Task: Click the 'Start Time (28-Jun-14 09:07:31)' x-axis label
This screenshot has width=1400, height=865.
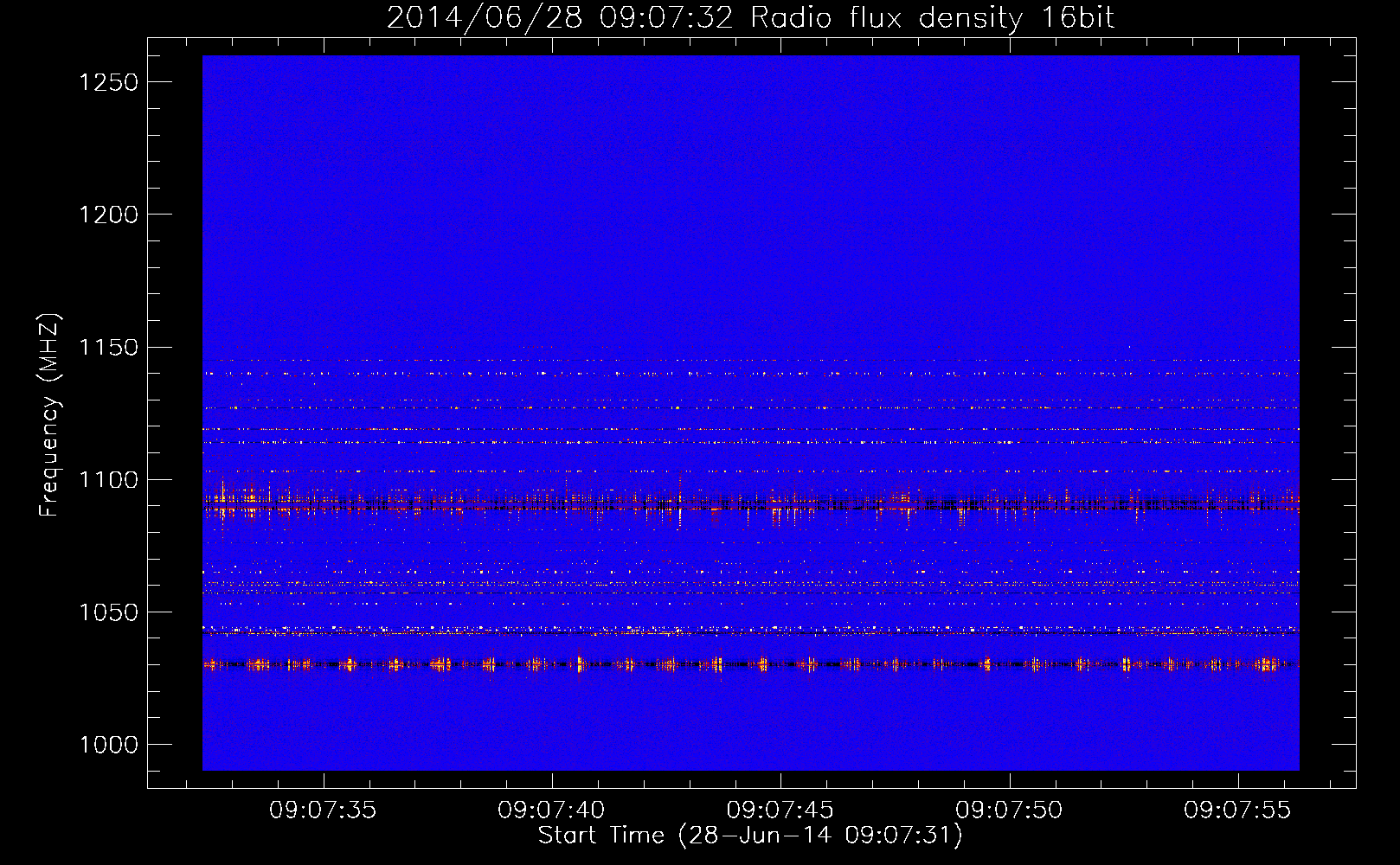Action: click(x=750, y=836)
